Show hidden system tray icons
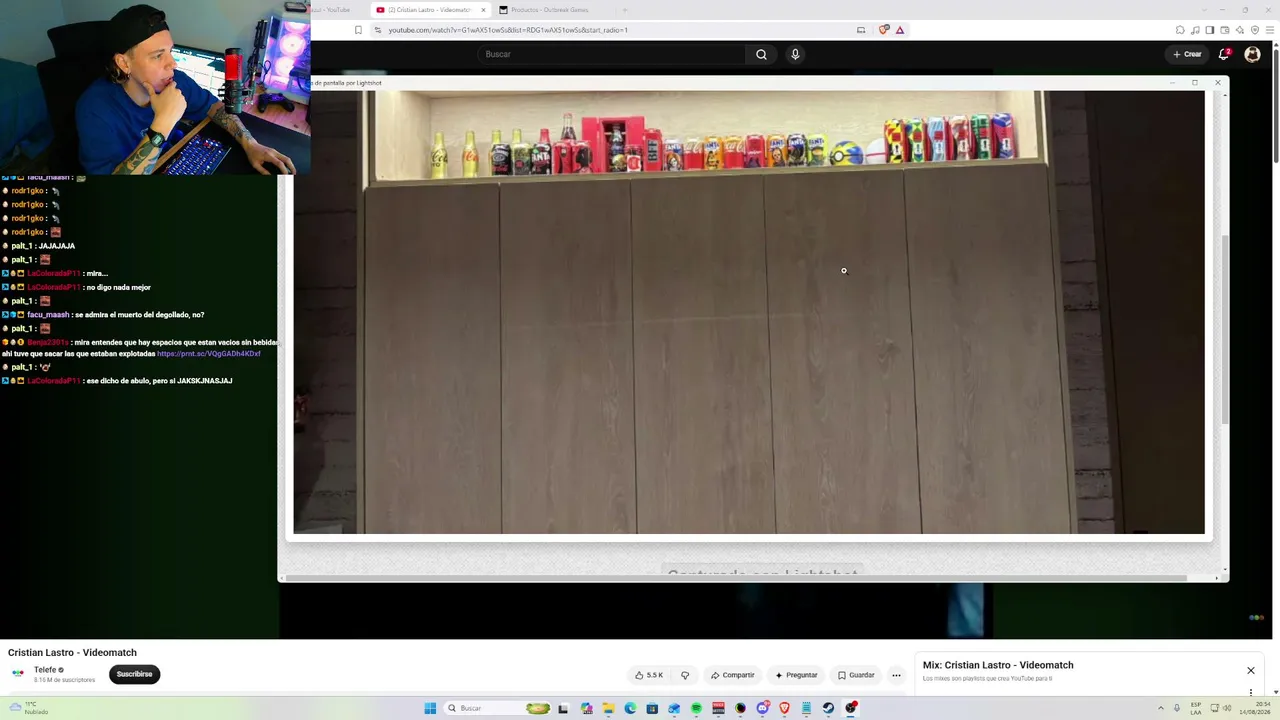Screen dimensions: 1280x720 click(x=1161, y=708)
